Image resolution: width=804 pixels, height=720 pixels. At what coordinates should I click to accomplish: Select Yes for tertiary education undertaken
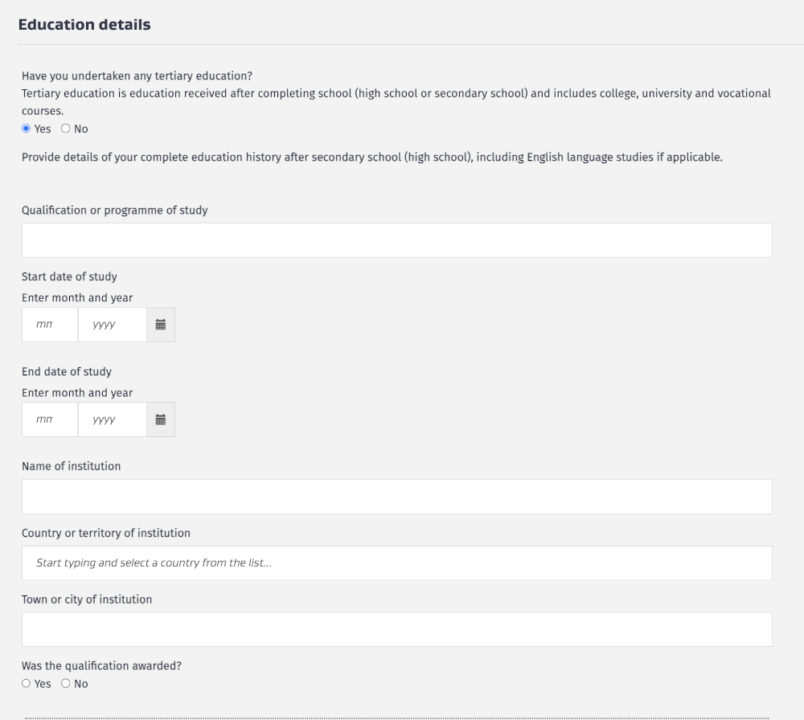26,129
